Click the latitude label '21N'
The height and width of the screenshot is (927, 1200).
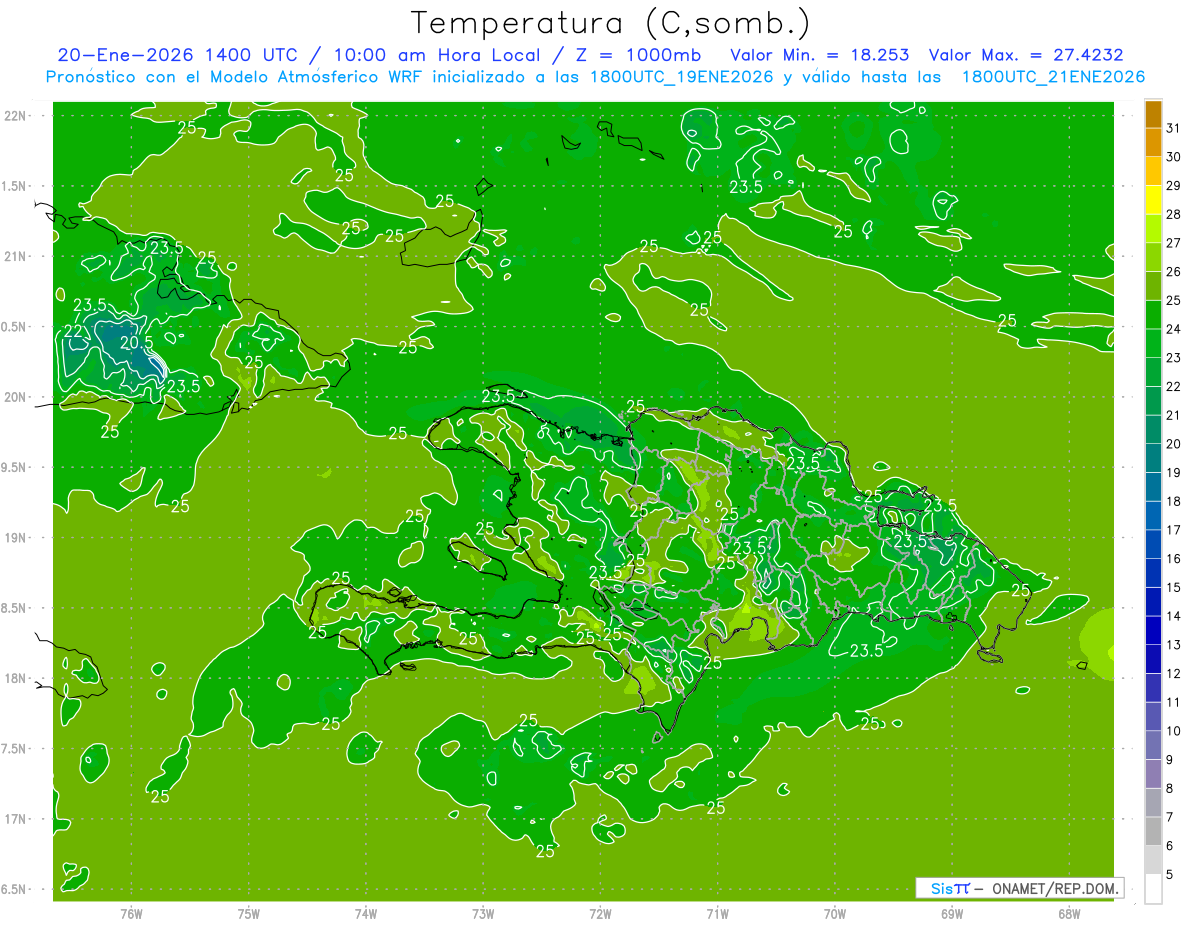tap(15, 256)
